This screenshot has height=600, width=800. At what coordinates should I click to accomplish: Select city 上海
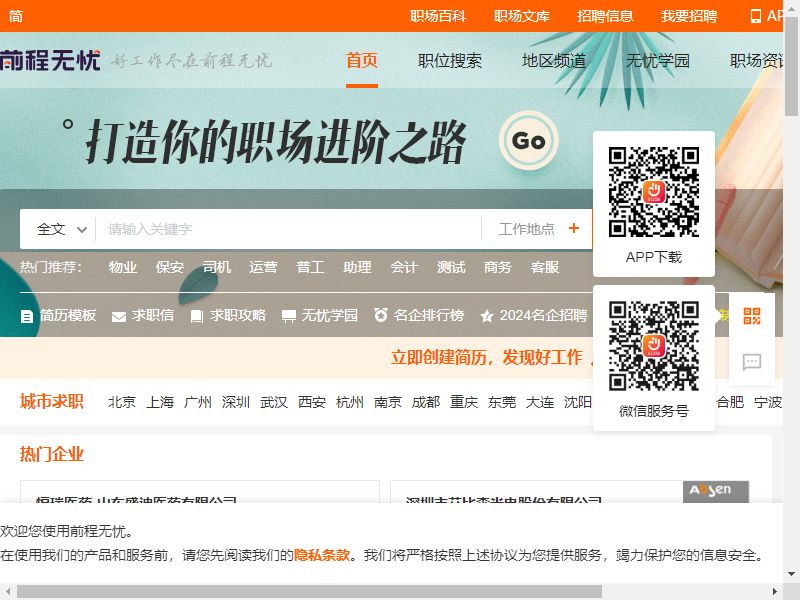point(160,402)
